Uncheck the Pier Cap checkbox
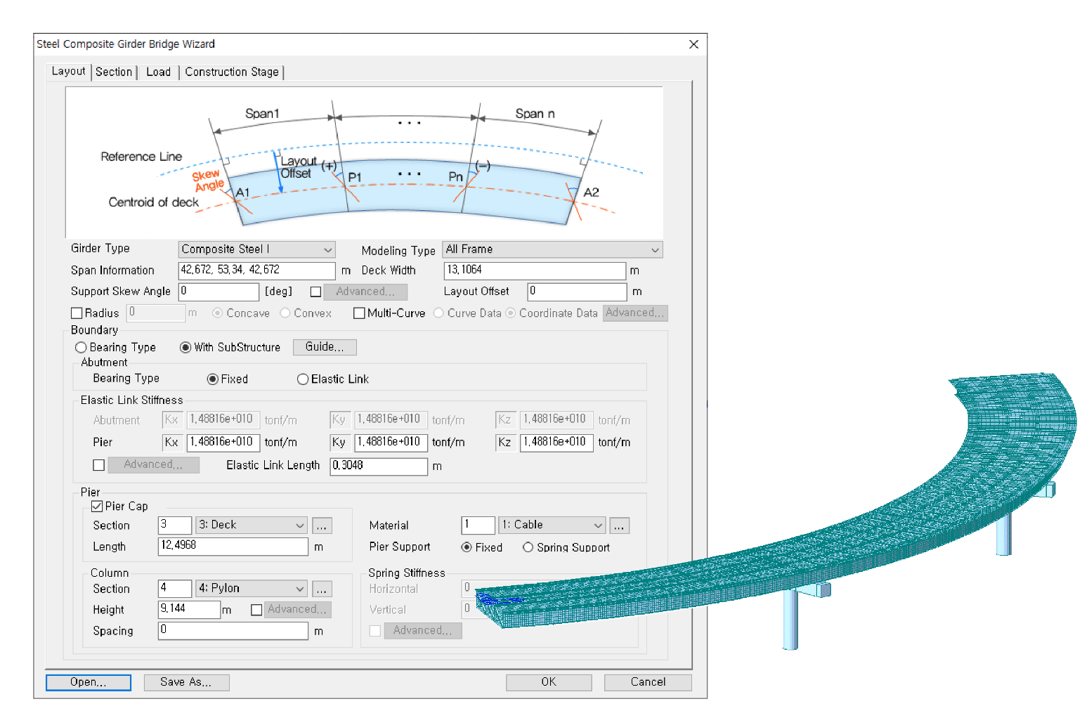This screenshot has height=718, width=1089. (x=97, y=506)
